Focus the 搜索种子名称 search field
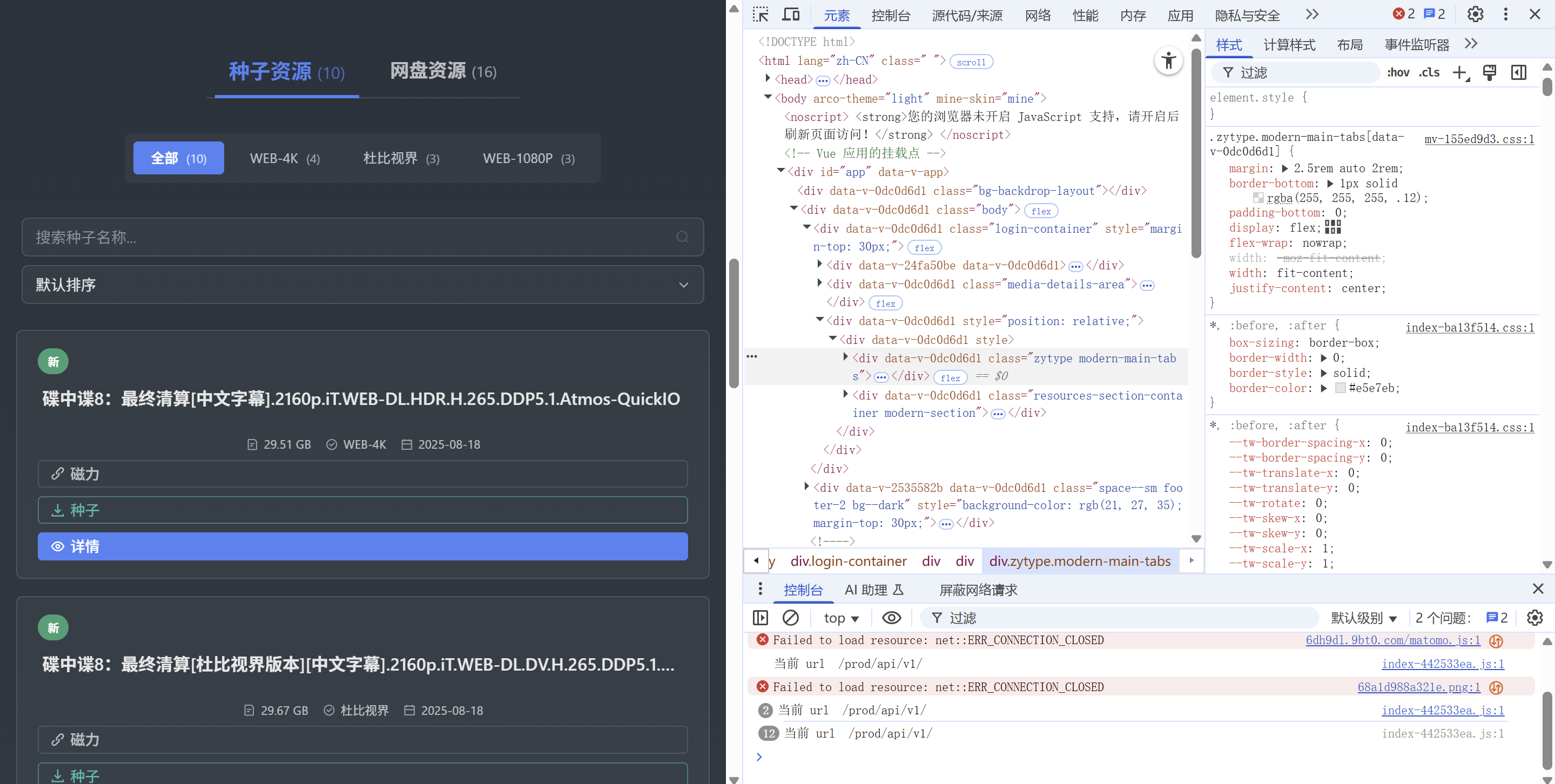The image size is (1555, 784). tap(350, 237)
